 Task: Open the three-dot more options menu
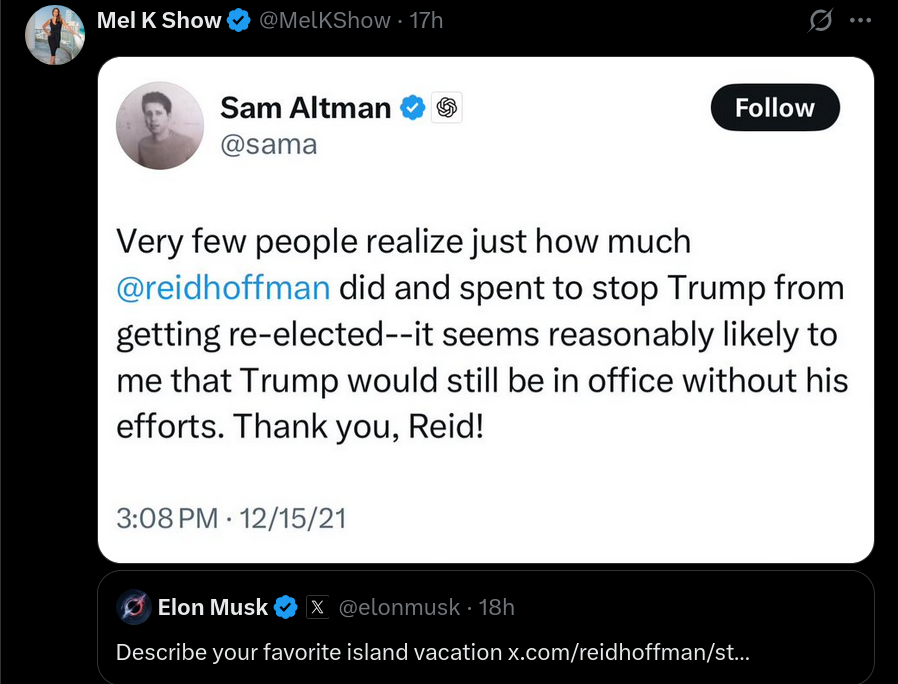860,21
